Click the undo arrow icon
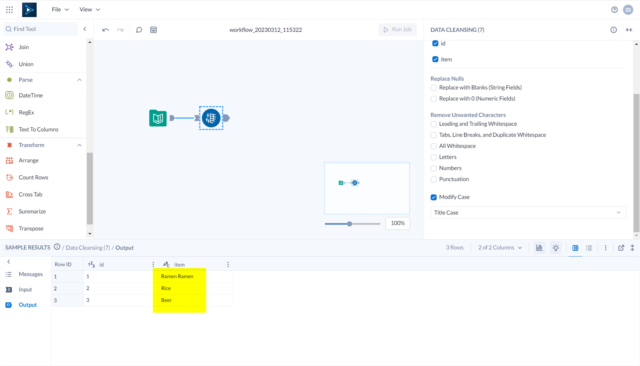Screen dimensions: 640x366 point(105,30)
